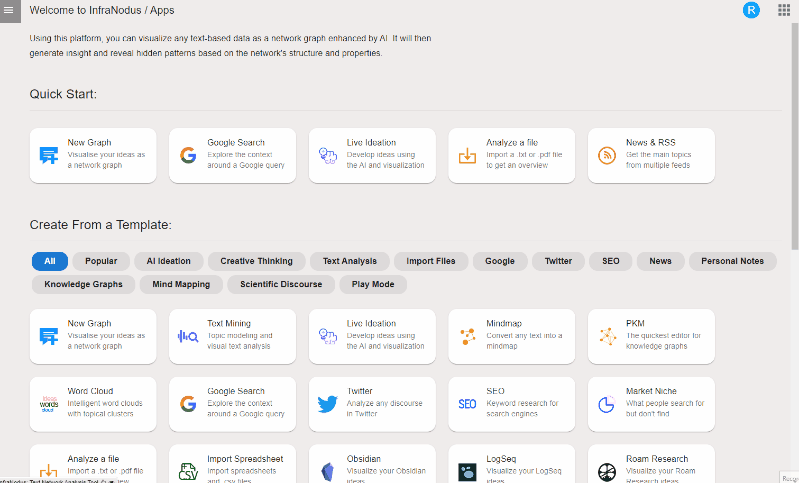The image size is (799, 483).
Task: Click the Mindmap icon
Action: pos(467,336)
